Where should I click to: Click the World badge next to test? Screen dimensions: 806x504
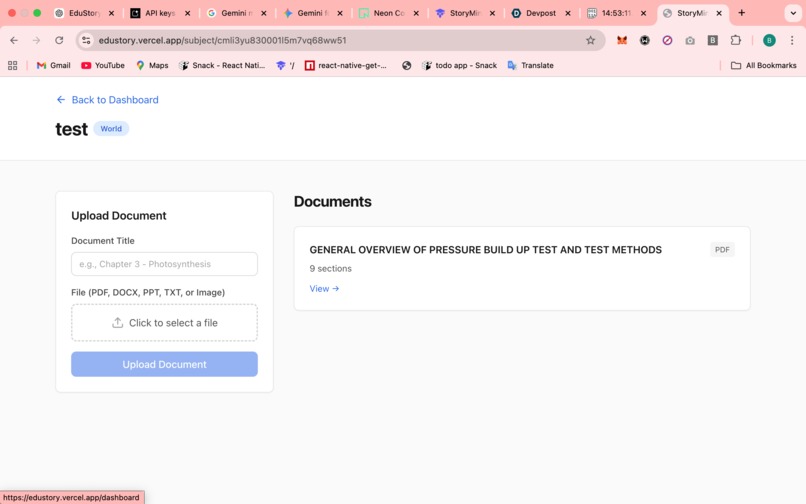(111, 129)
